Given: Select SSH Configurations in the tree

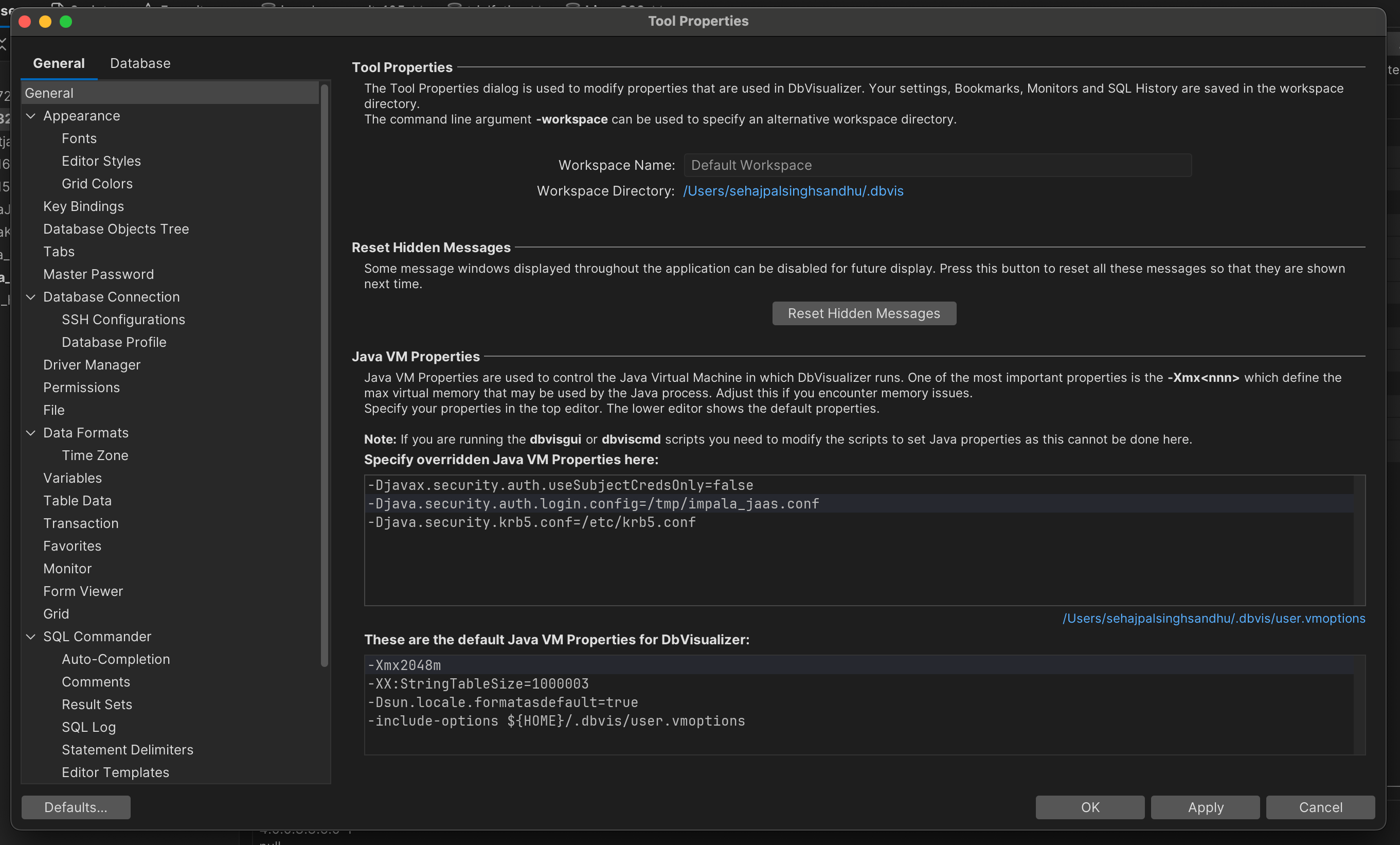Looking at the screenshot, I should tap(123, 320).
